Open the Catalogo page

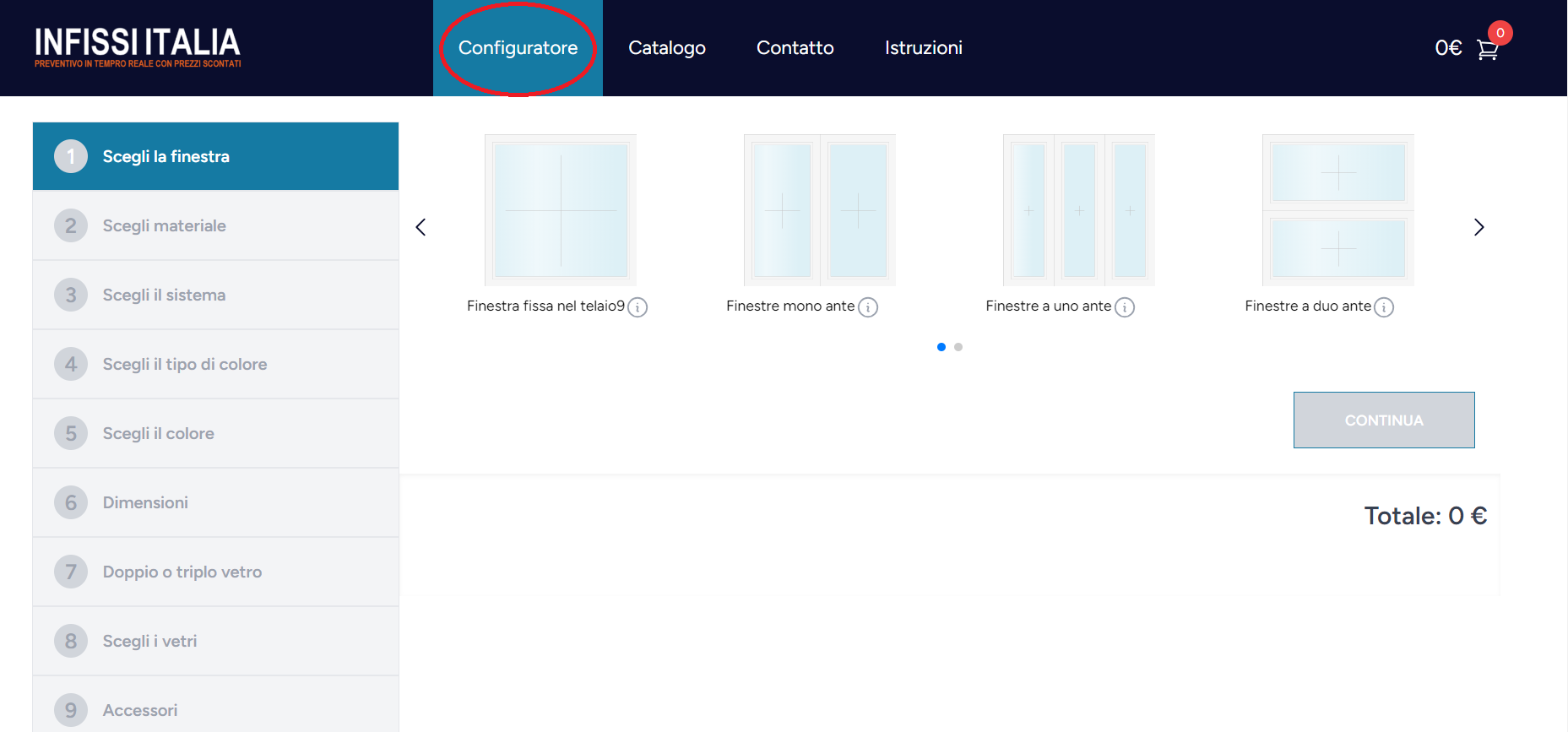tap(666, 48)
